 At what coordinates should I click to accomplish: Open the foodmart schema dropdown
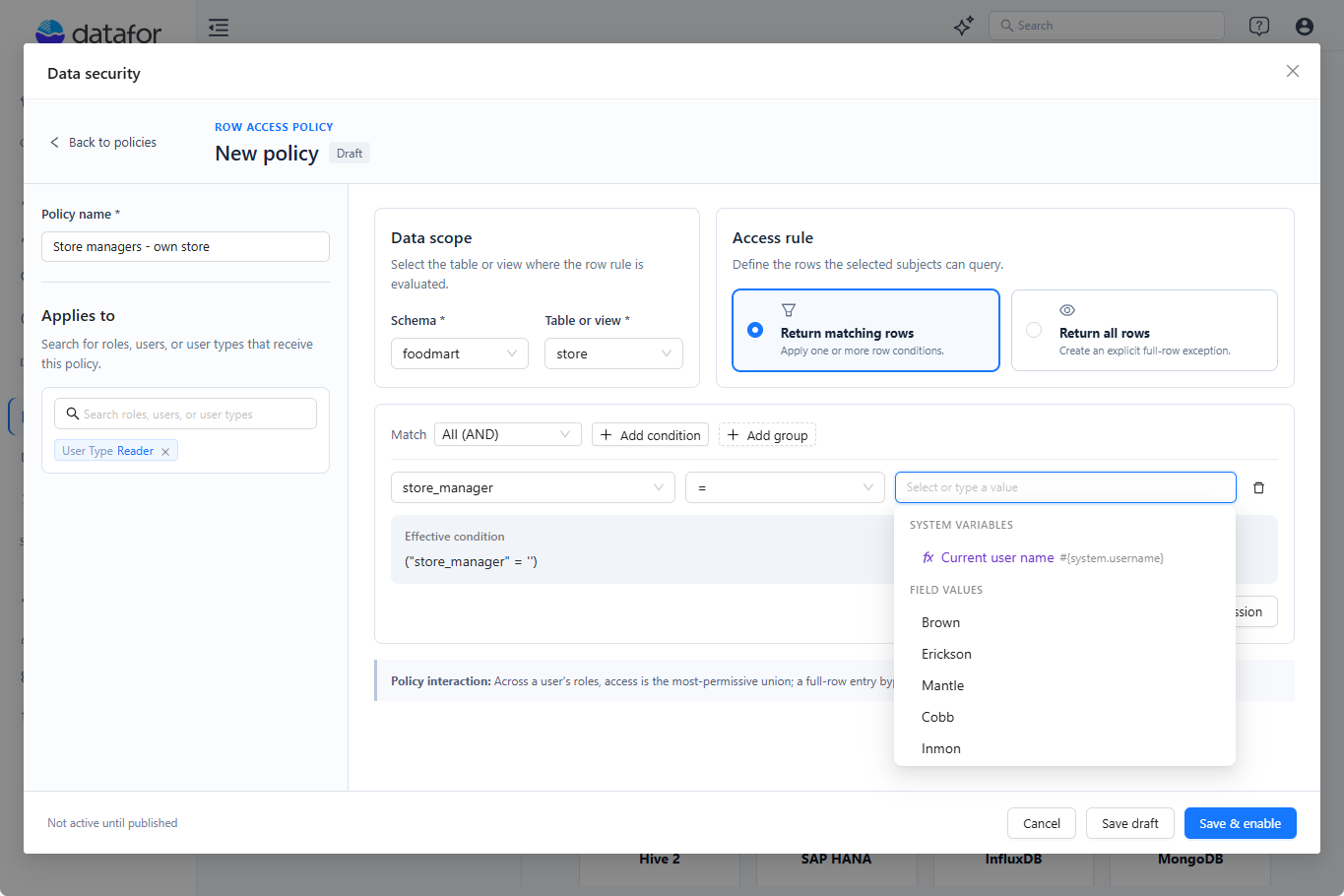tap(460, 353)
